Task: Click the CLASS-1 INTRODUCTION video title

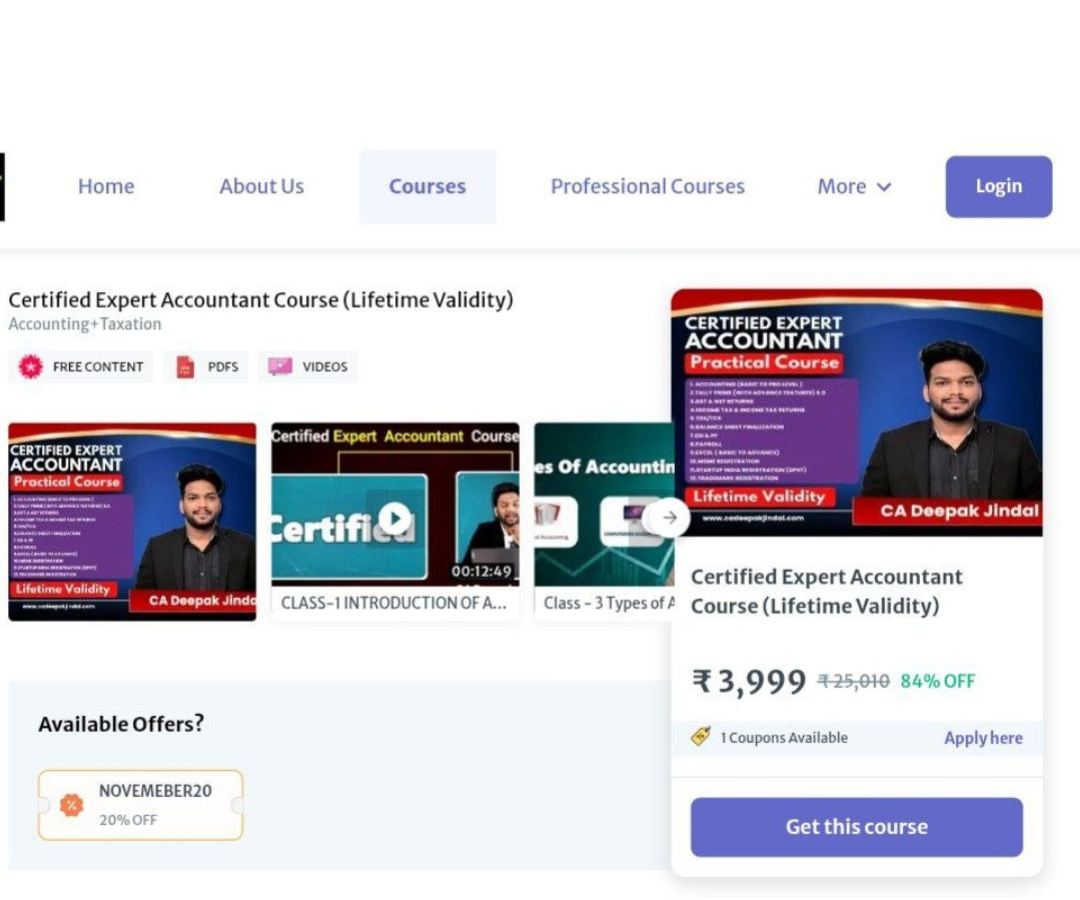Action: pos(394,603)
